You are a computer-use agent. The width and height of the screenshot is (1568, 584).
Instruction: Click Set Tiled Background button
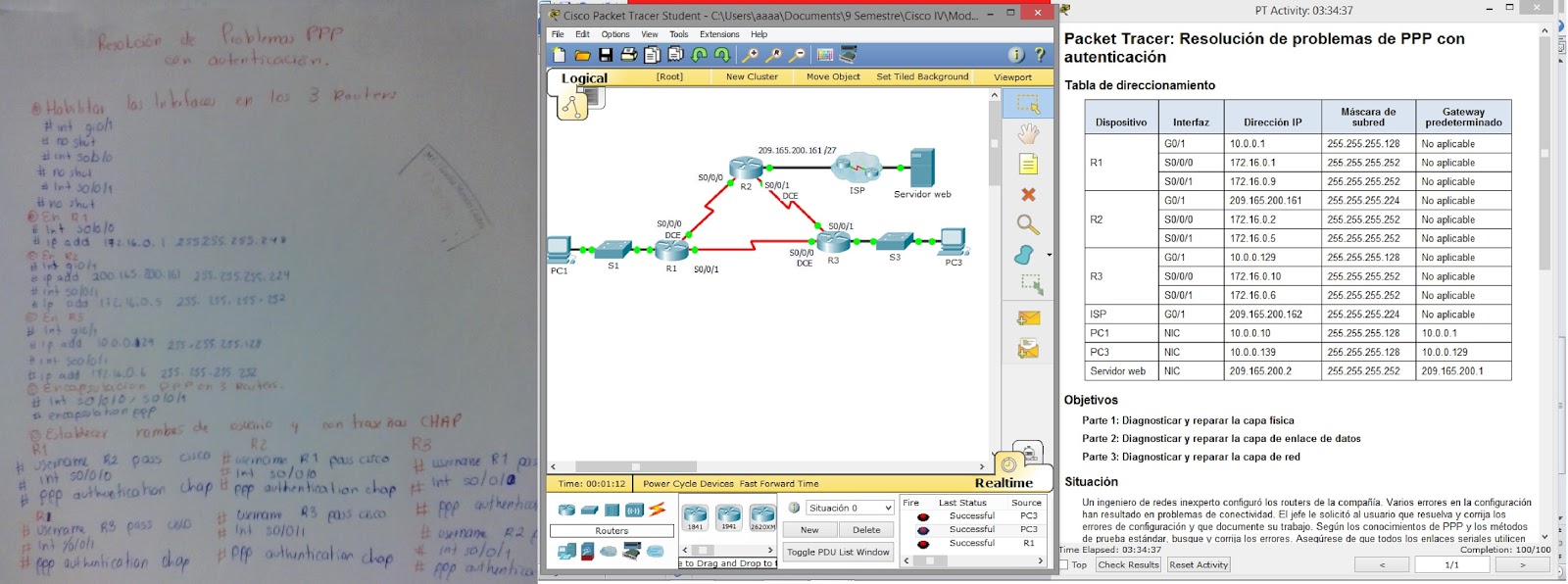922,76
